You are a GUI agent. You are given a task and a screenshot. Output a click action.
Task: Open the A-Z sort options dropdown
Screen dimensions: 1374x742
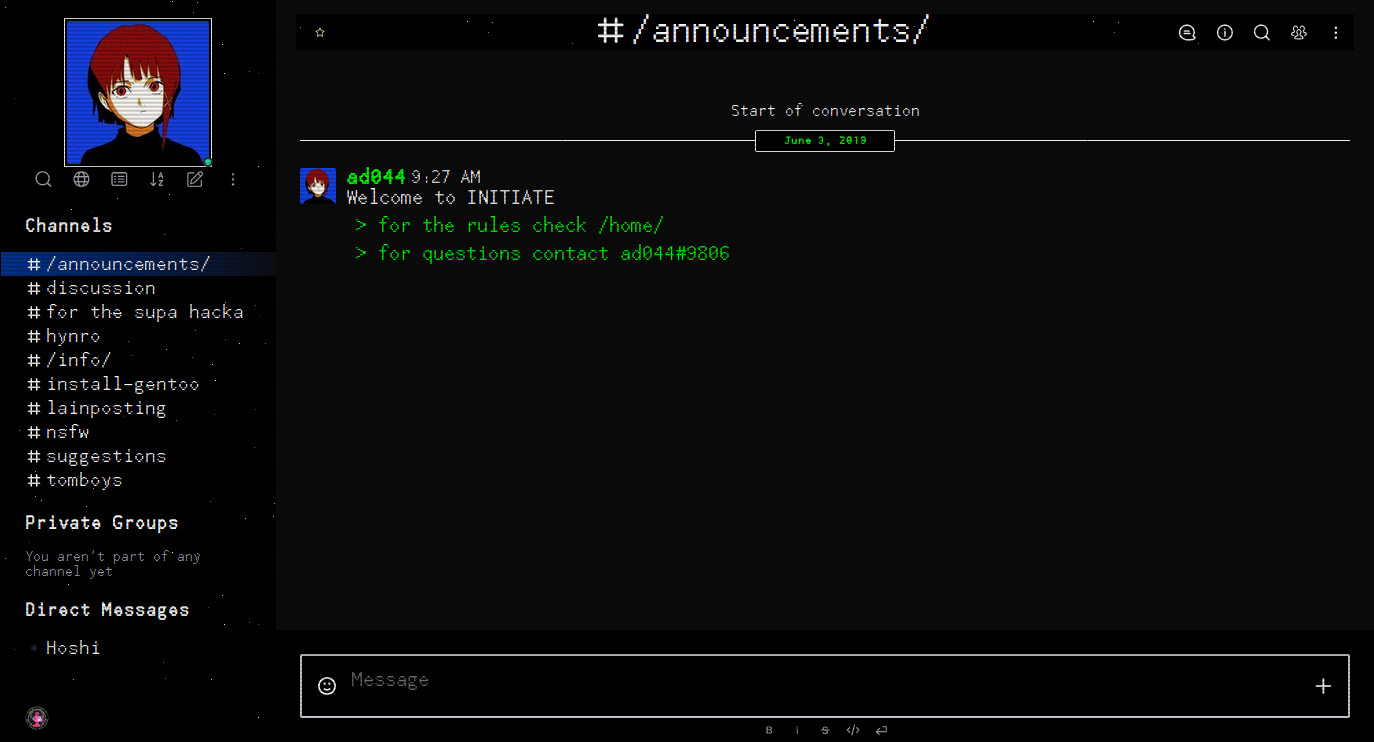pyautogui.click(x=157, y=180)
